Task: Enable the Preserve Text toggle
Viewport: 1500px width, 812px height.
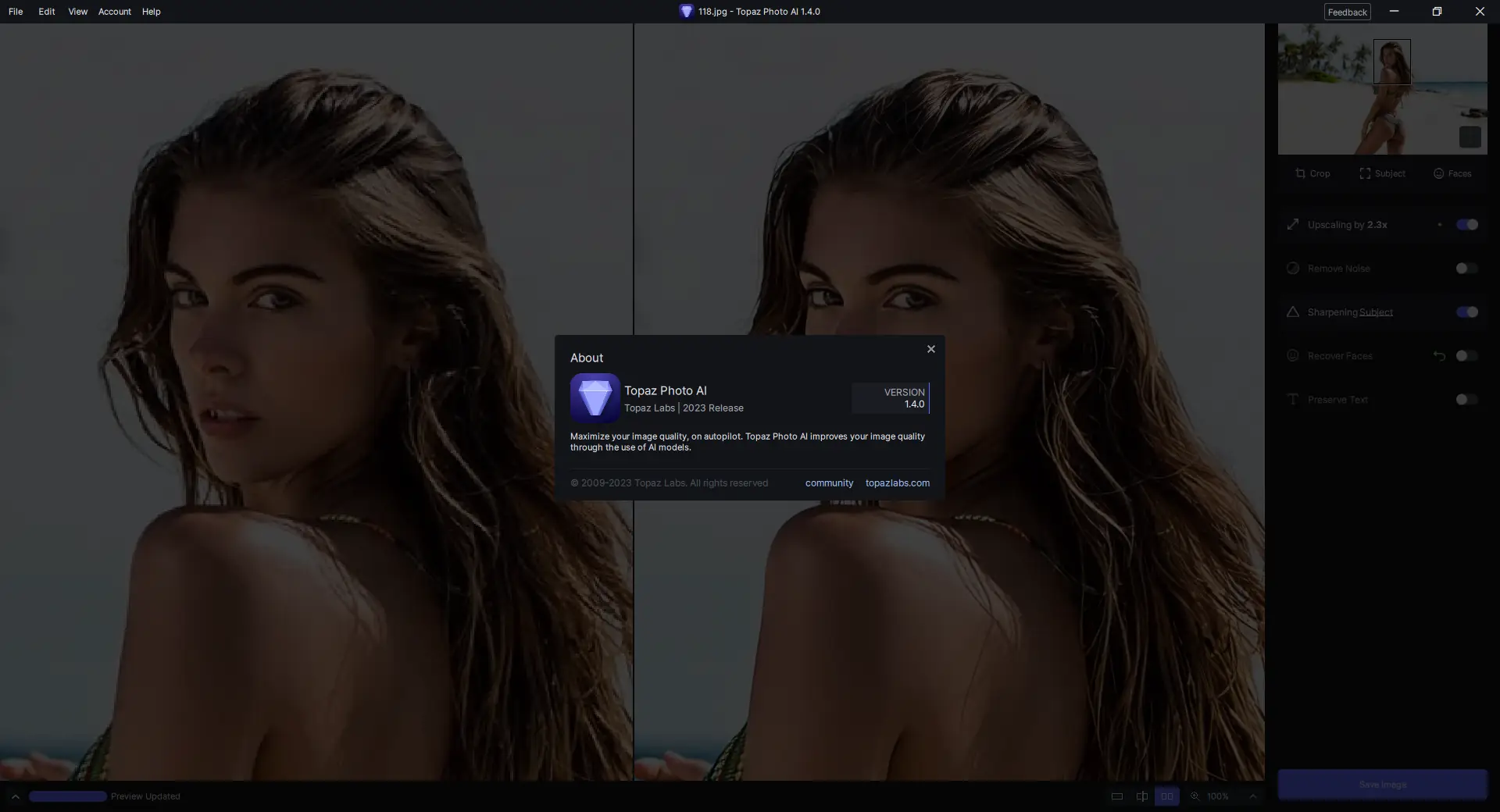Action: [1467, 400]
